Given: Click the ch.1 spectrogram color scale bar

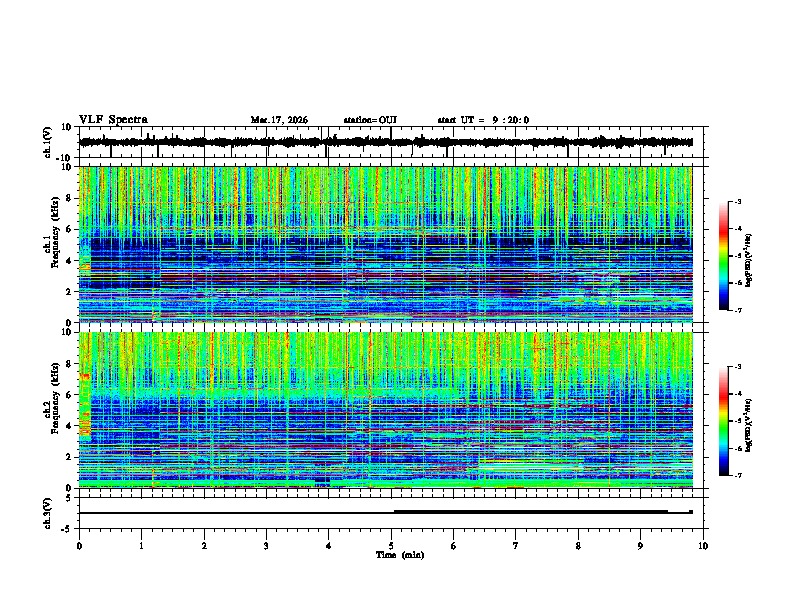Looking at the screenshot, I should click(724, 256).
